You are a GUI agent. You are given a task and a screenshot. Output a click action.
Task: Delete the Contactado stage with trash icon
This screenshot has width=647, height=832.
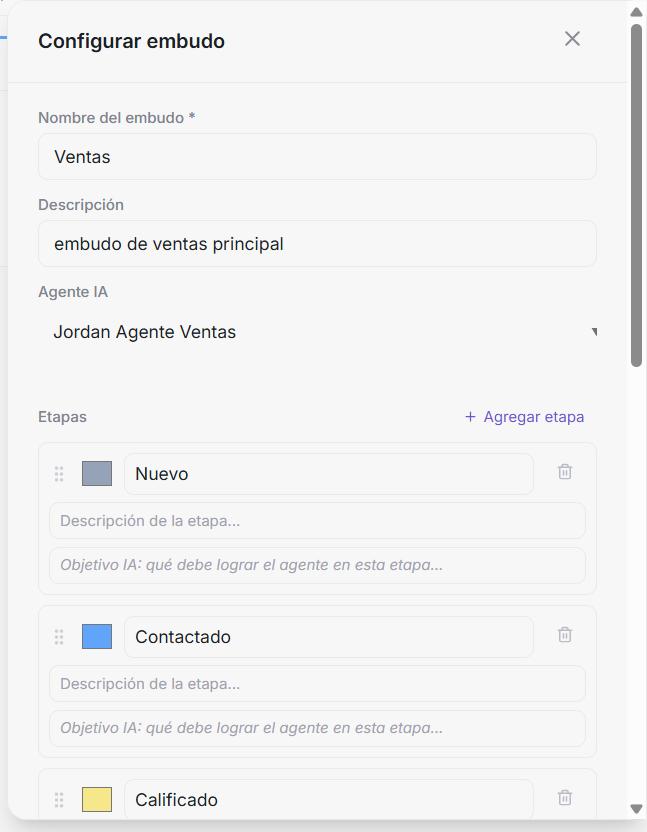click(x=565, y=635)
